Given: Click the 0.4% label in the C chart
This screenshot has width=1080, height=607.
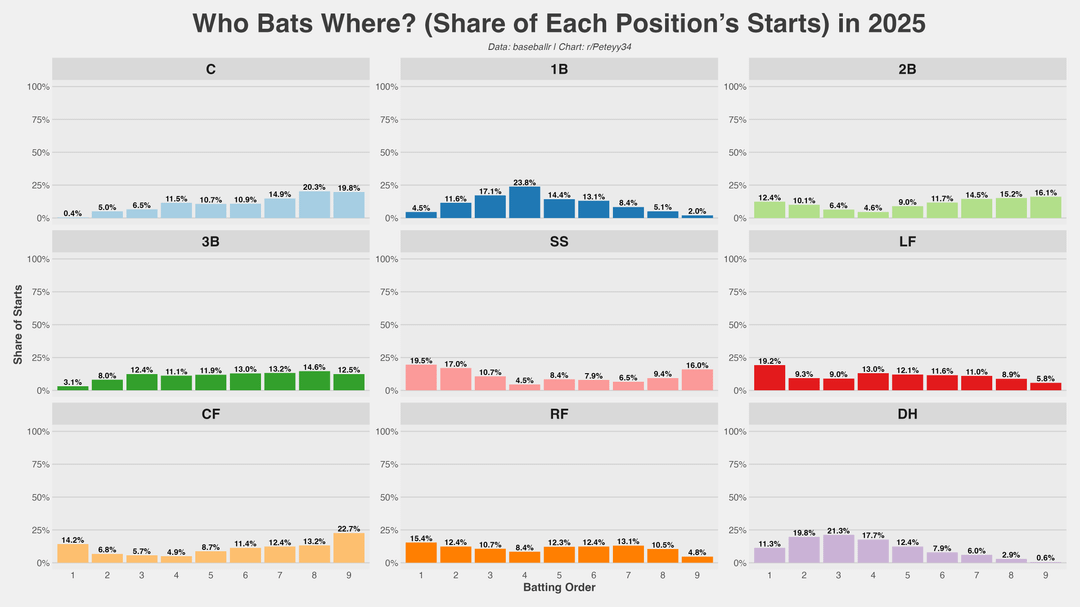Looking at the screenshot, I should tap(72, 213).
